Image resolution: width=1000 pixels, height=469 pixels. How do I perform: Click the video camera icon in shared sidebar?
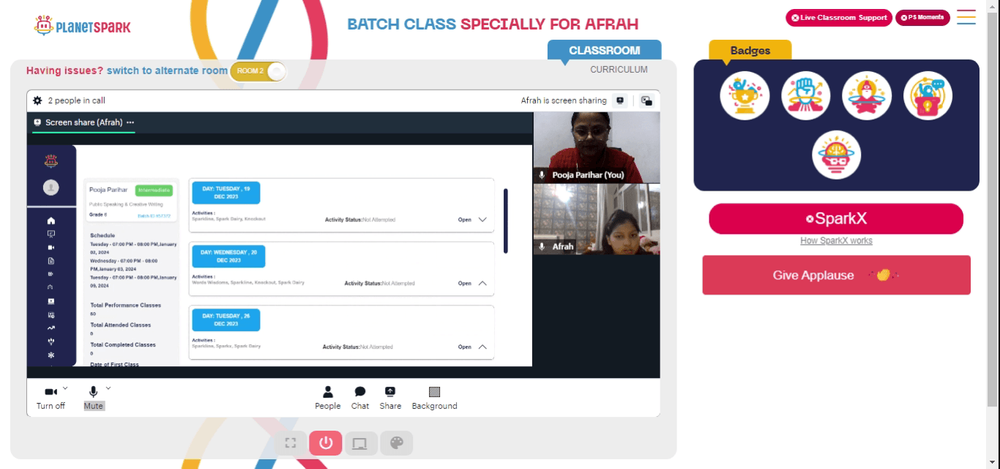pyautogui.click(x=51, y=247)
